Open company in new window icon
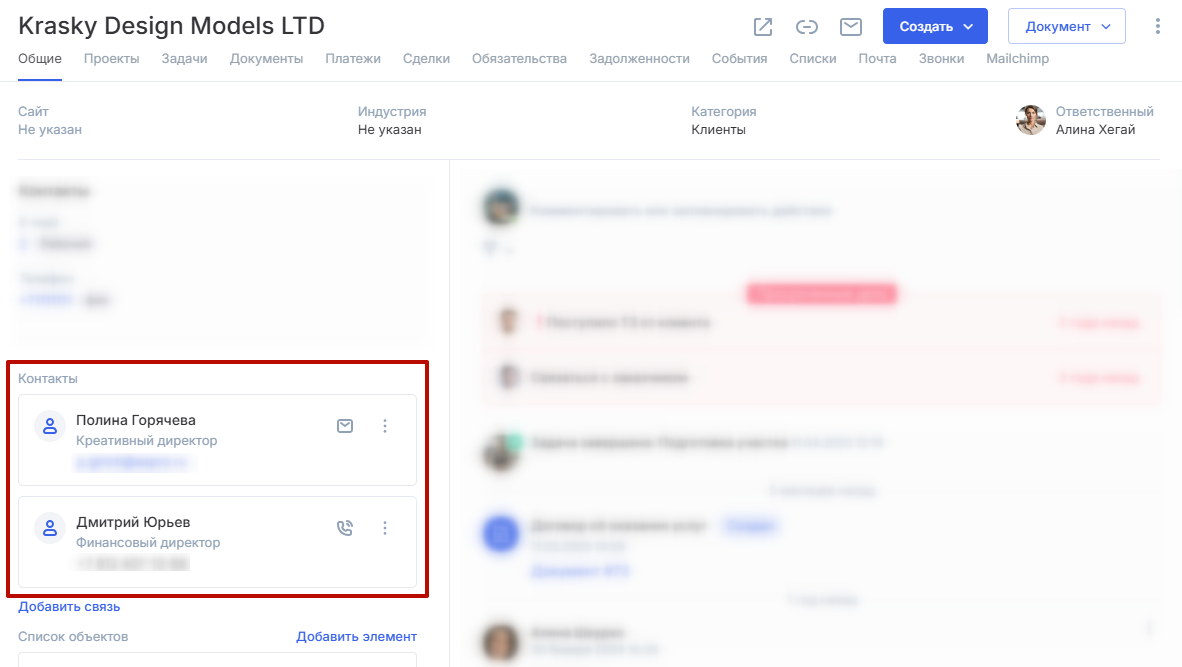 click(x=763, y=27)
